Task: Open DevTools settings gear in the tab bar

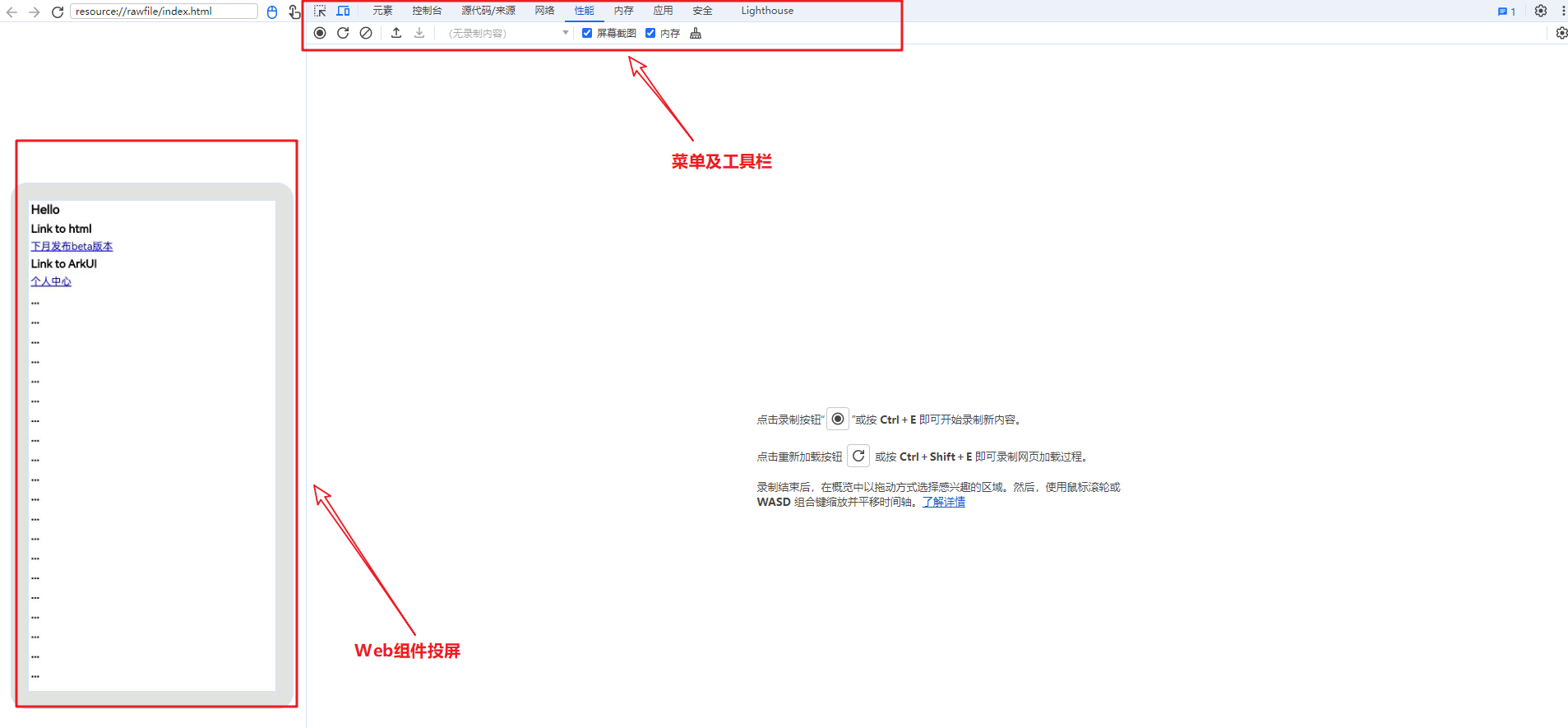Action: [1541, 11]
